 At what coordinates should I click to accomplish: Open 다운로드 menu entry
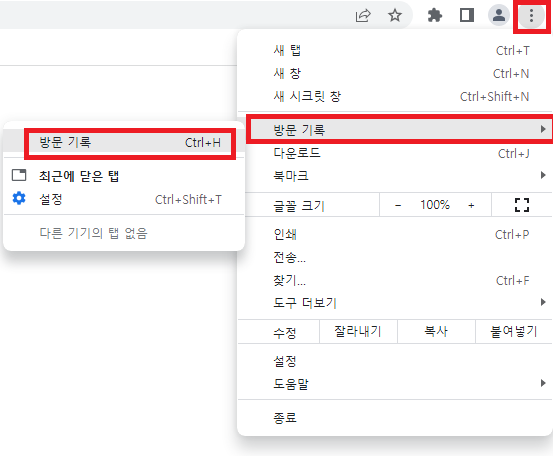395,153
